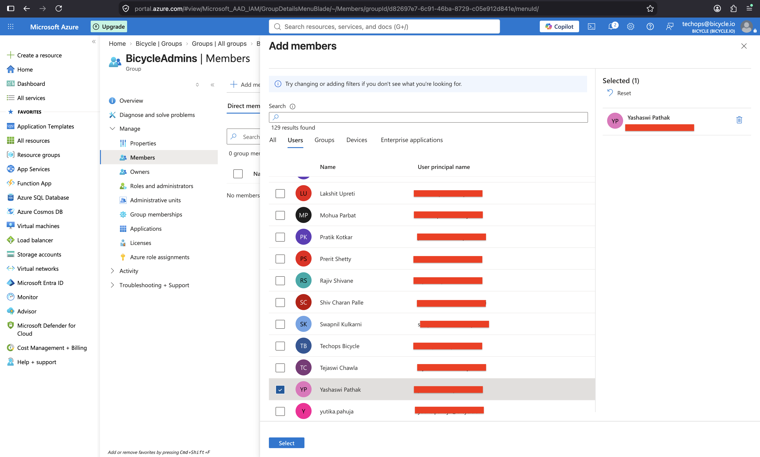Collapse the left portal sidebar
The width and height of the screenshot is (760, 457).
coord(94,42)
